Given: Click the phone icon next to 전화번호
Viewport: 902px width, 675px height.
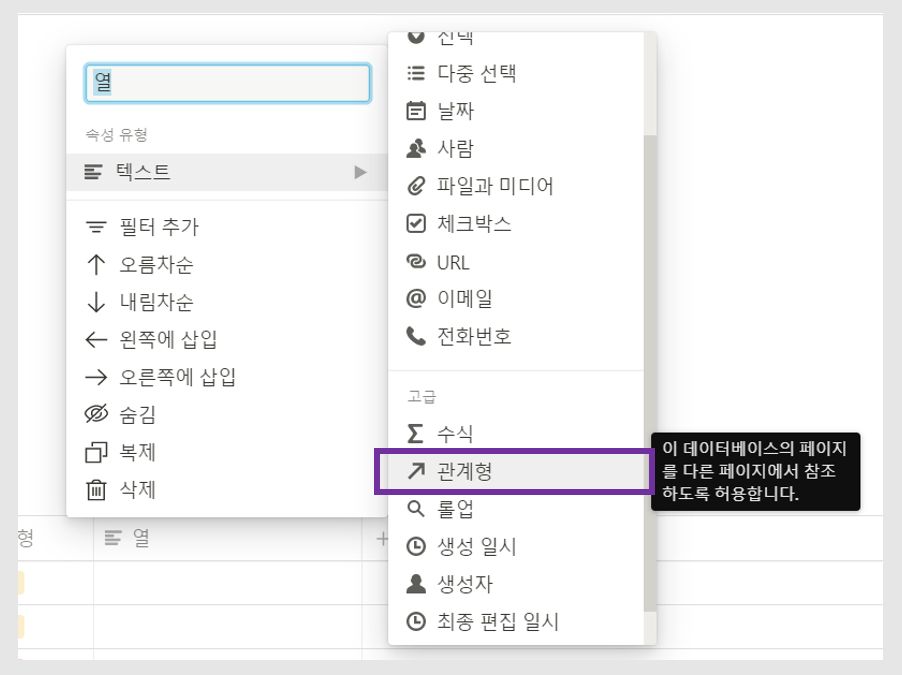Looking at the screenshot, I should point(416,336).
